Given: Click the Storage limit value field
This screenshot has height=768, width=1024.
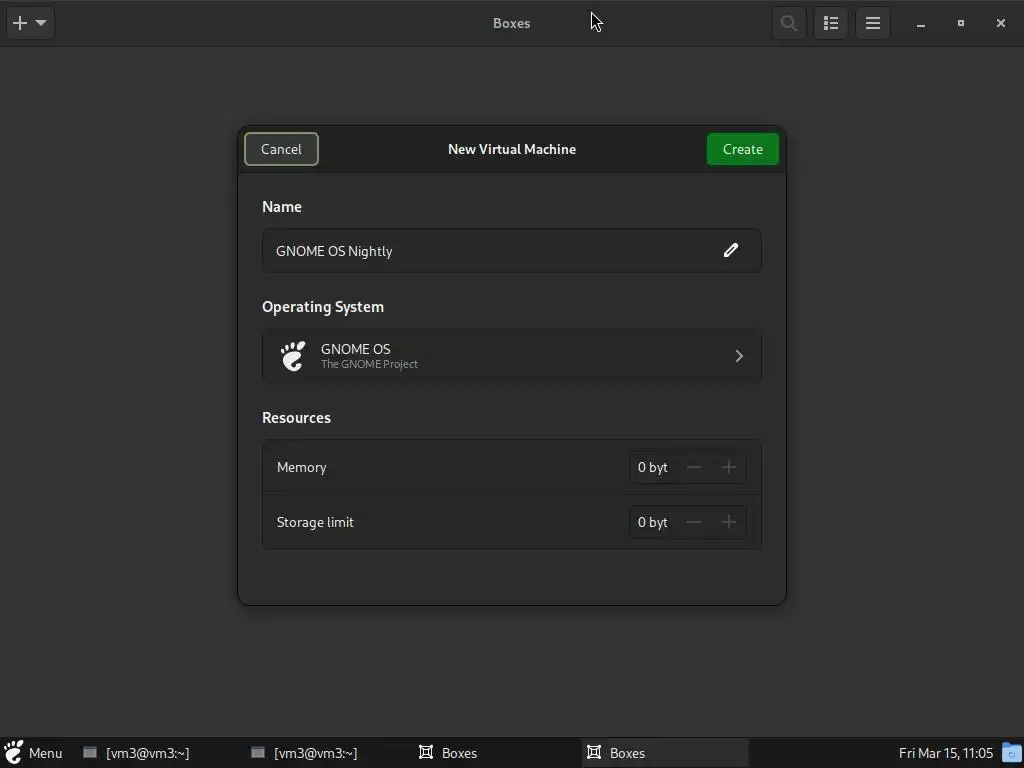Looking at the screenshot, I should [x=653, y=522].
